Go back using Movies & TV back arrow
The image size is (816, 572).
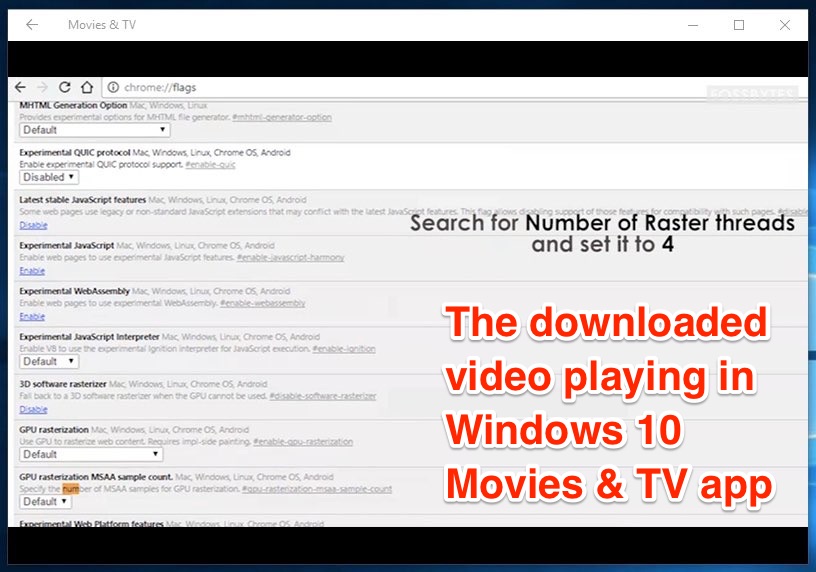tap(32, 25)
